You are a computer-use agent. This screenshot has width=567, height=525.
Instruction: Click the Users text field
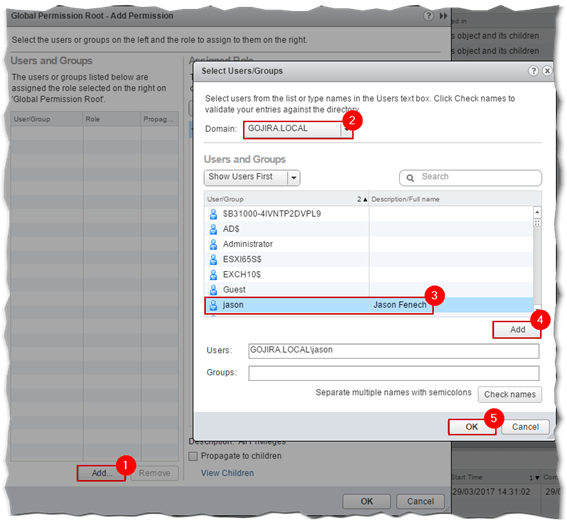click(x=393, y=351)
